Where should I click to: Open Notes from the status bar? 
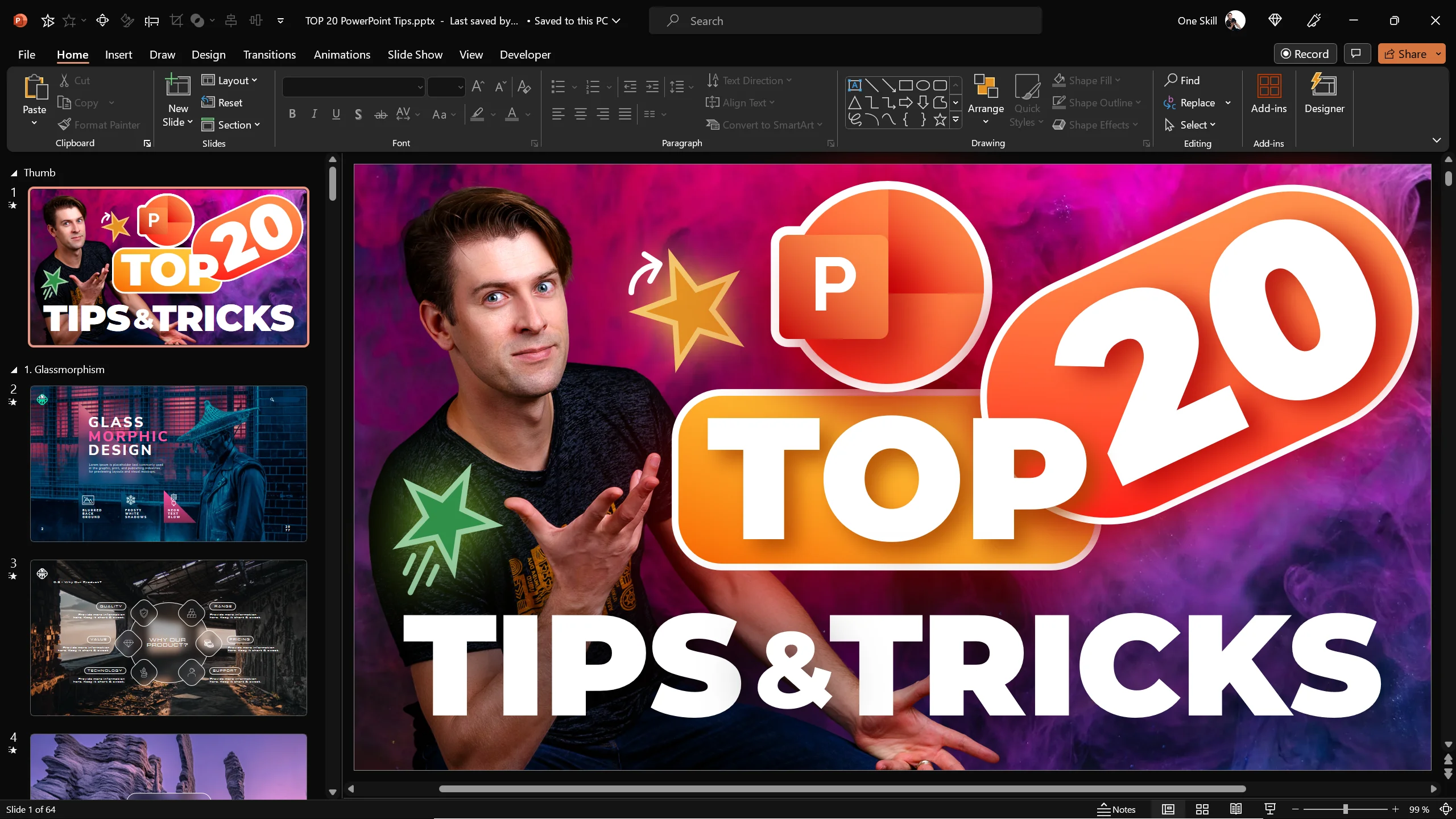click(1116, 809)
